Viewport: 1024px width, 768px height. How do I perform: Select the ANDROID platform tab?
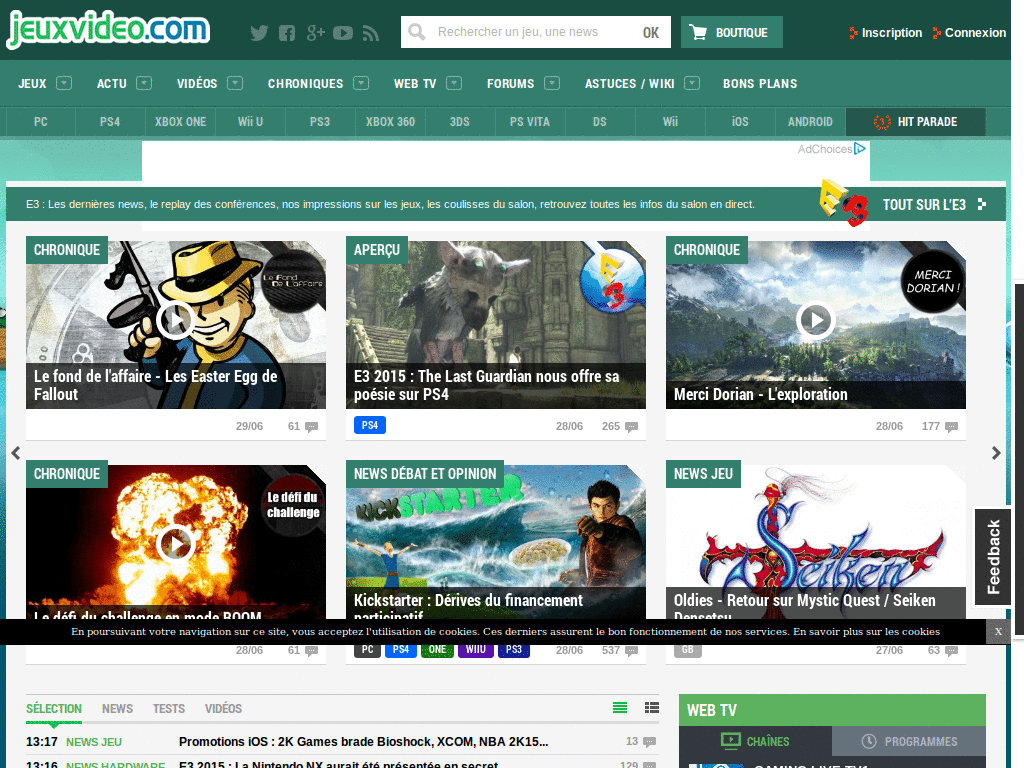(x=810, y=121)
